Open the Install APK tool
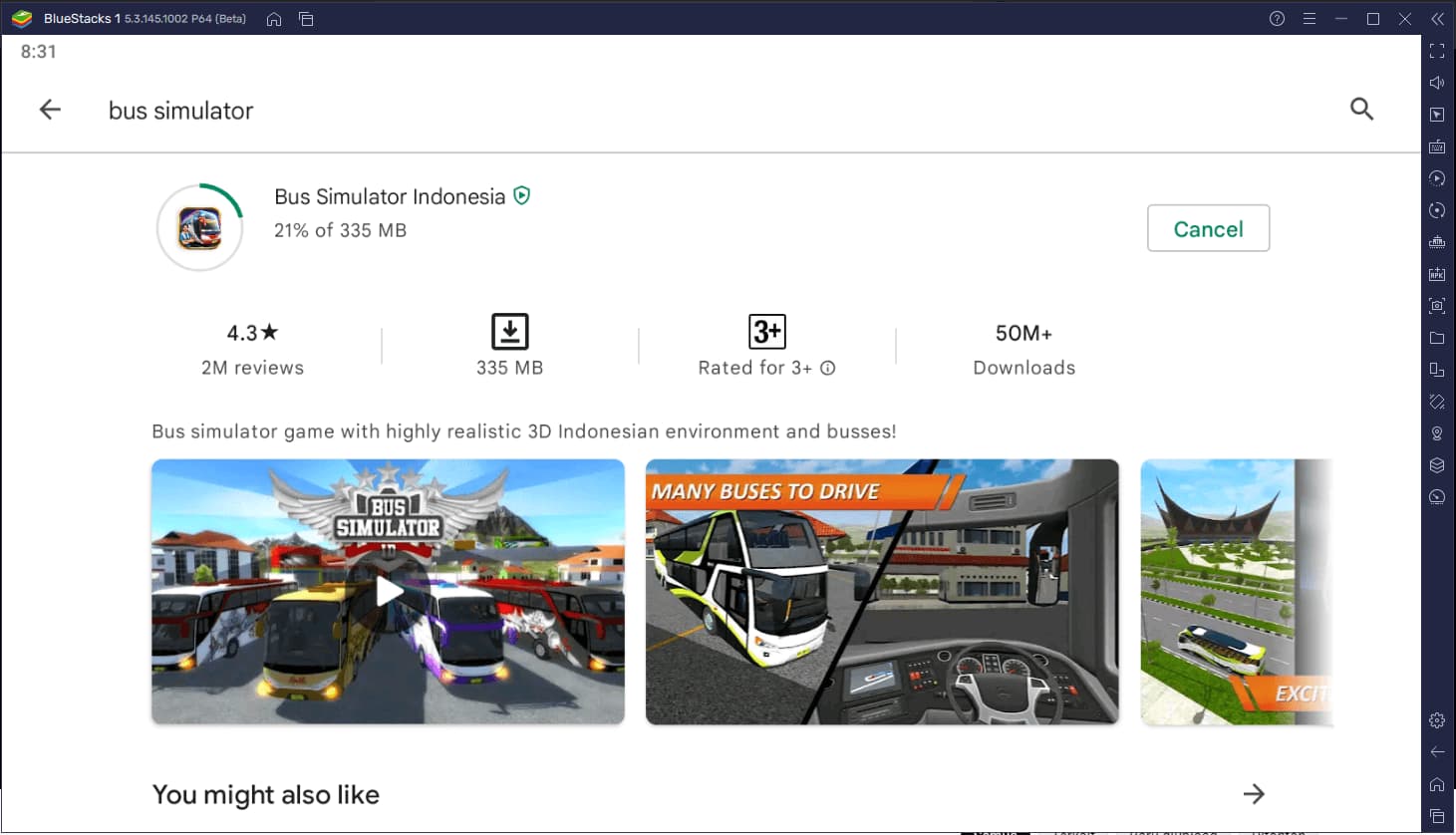Screen dimensions: 1456x835 [x=1437, y=274]
